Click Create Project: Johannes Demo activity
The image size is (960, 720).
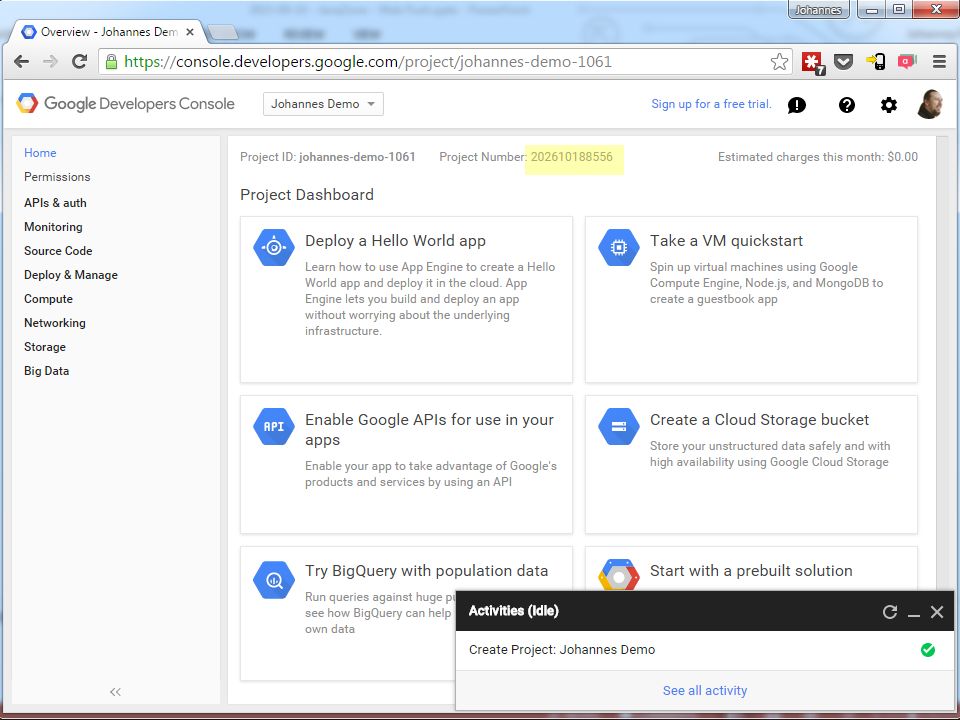tap(562, 650)
